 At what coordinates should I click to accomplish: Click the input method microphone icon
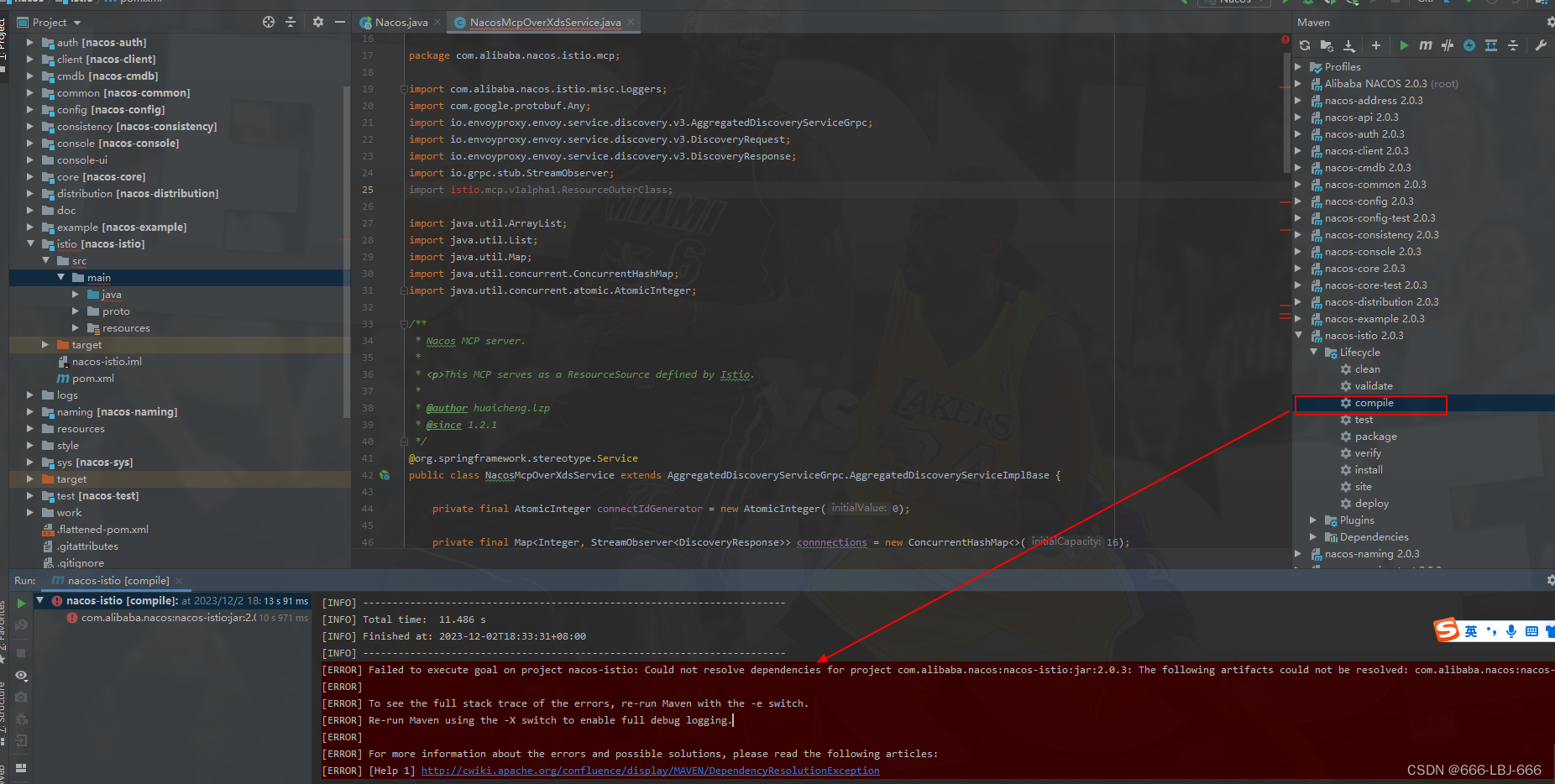[1511, 631]
